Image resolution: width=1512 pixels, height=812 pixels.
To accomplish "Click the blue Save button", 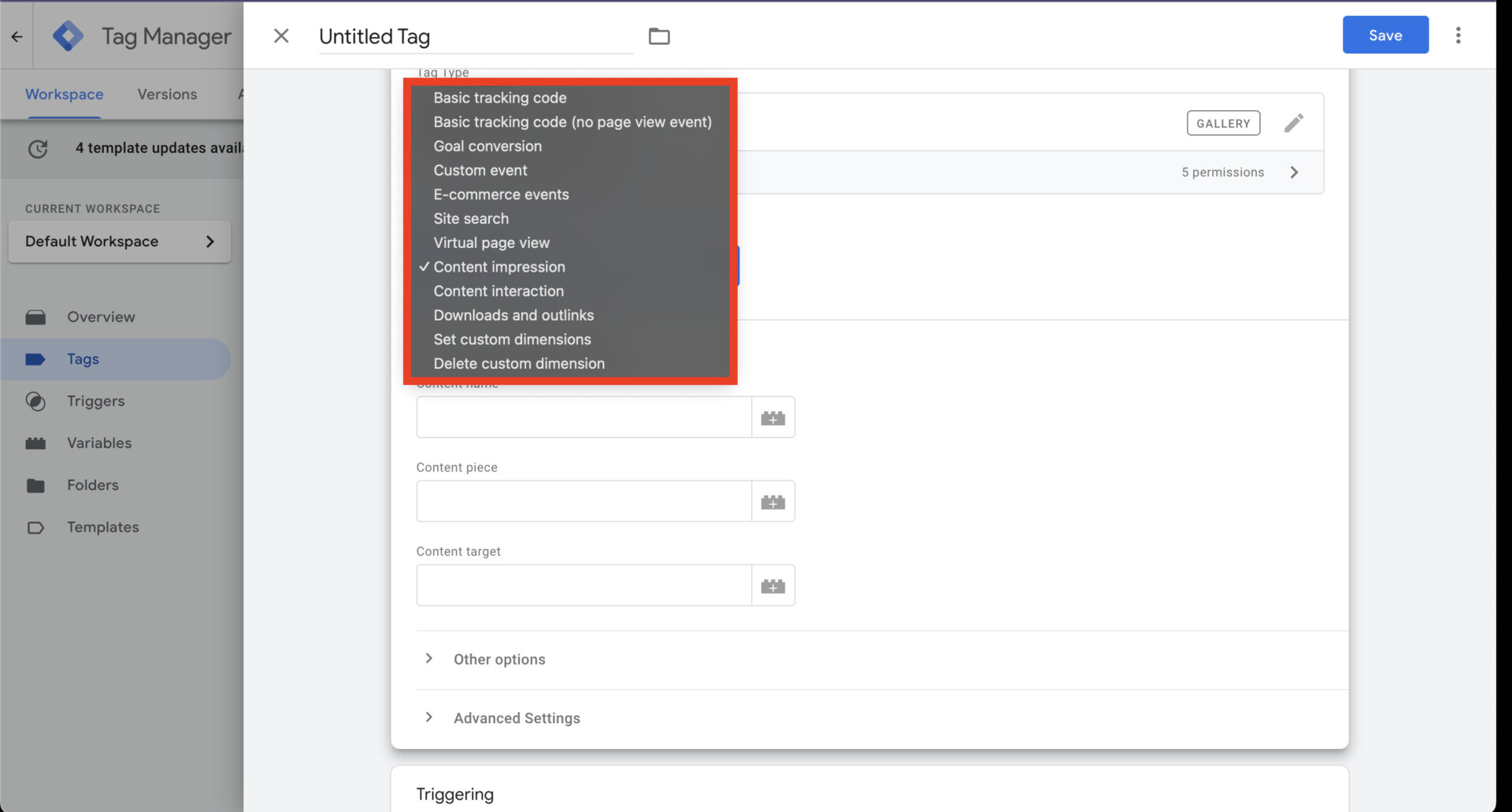I will pos(1384,35).
